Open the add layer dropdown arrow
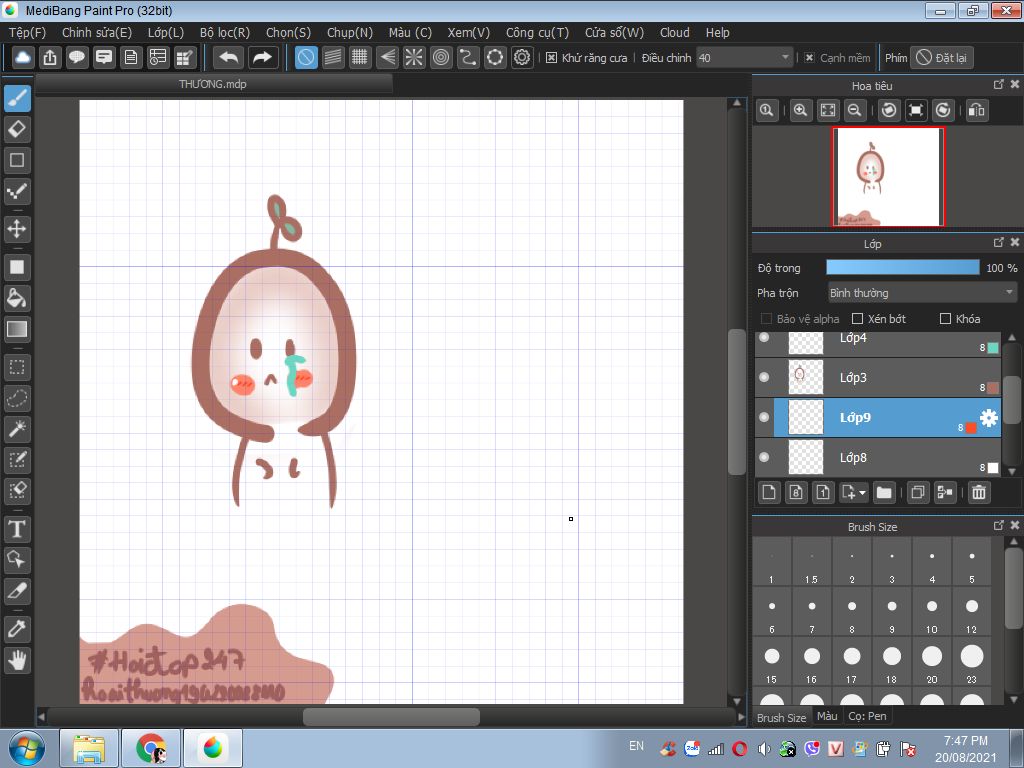Viewport: 1024px width, 768px height. (861, 493)
